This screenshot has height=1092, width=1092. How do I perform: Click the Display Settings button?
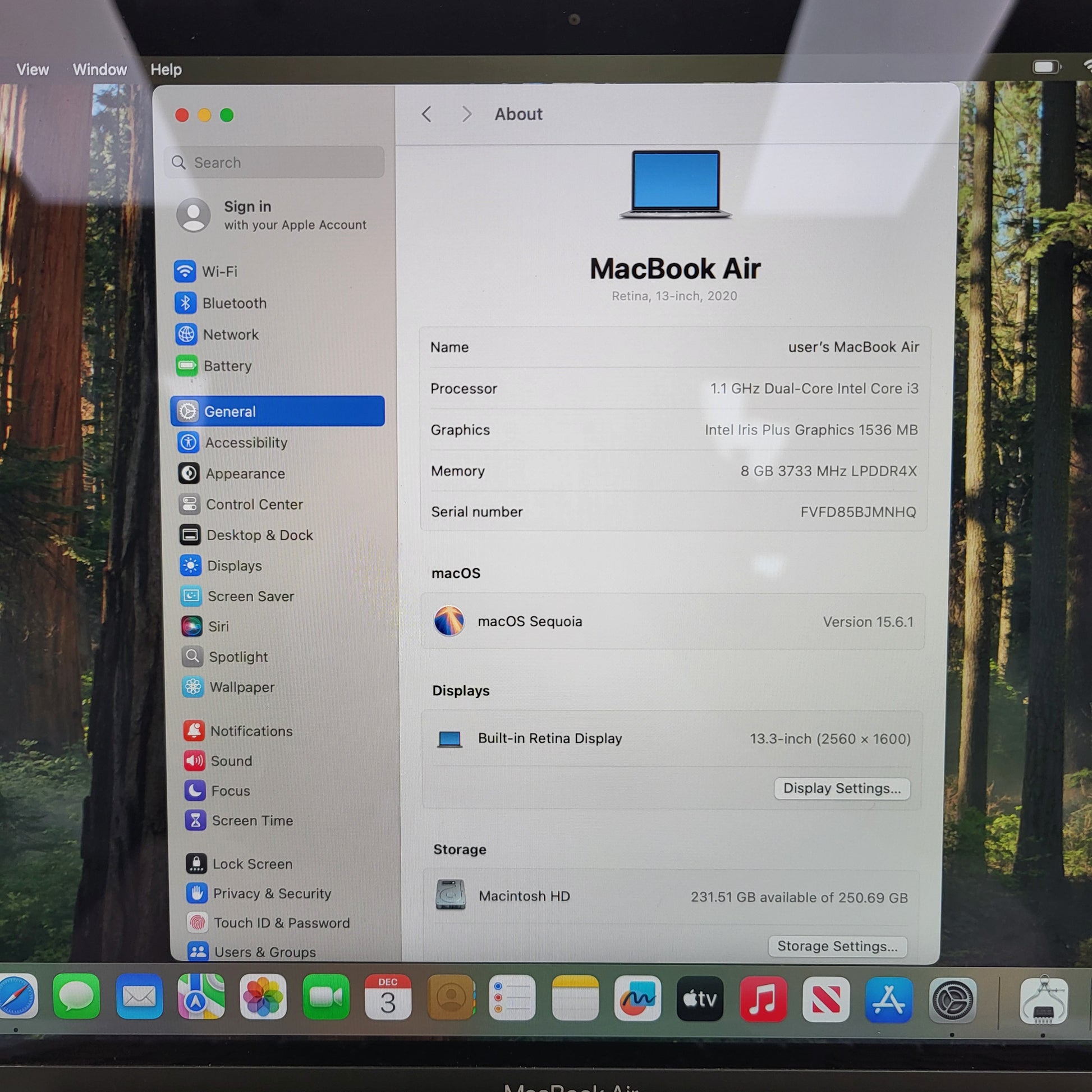click(x=842, y=788)
